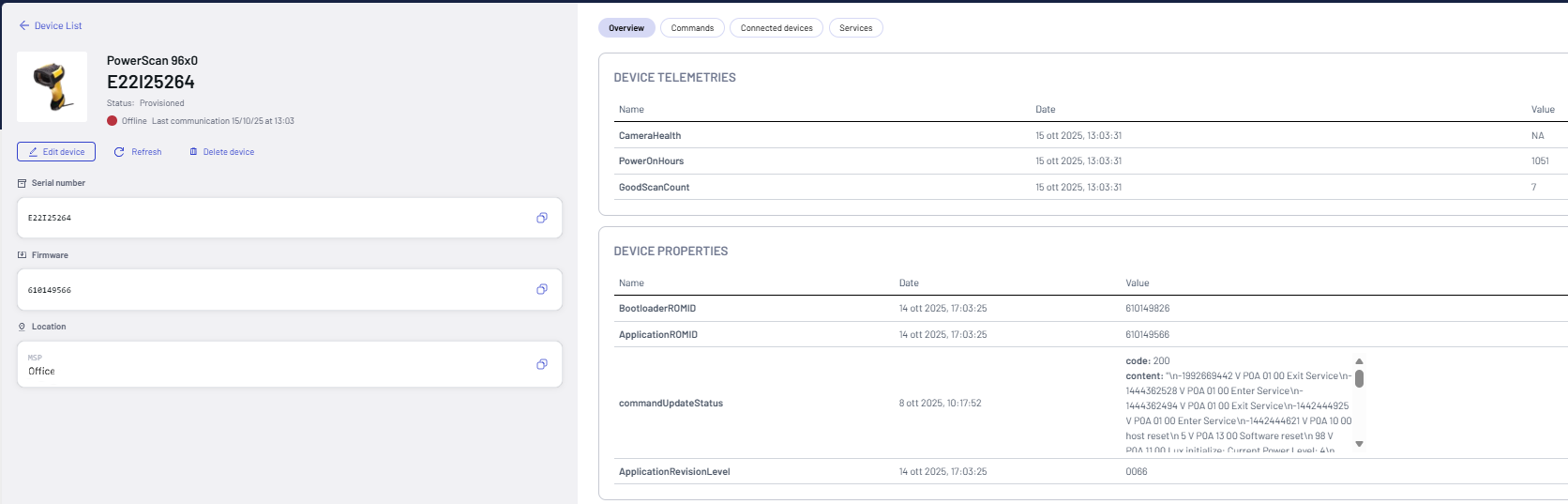Click the red Offline status indicator

pyautogui.click(x=113, y=121)
